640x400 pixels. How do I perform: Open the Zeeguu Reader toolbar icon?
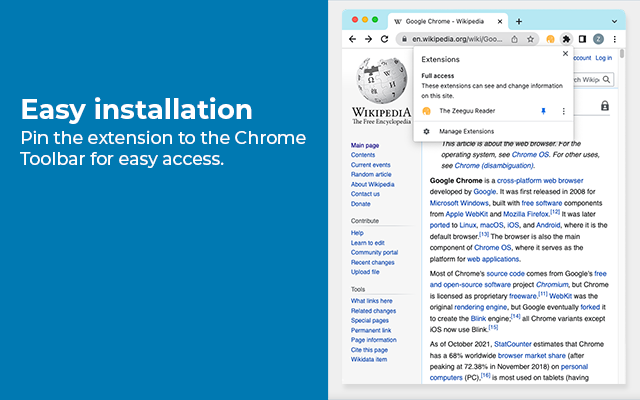point(551,39)
